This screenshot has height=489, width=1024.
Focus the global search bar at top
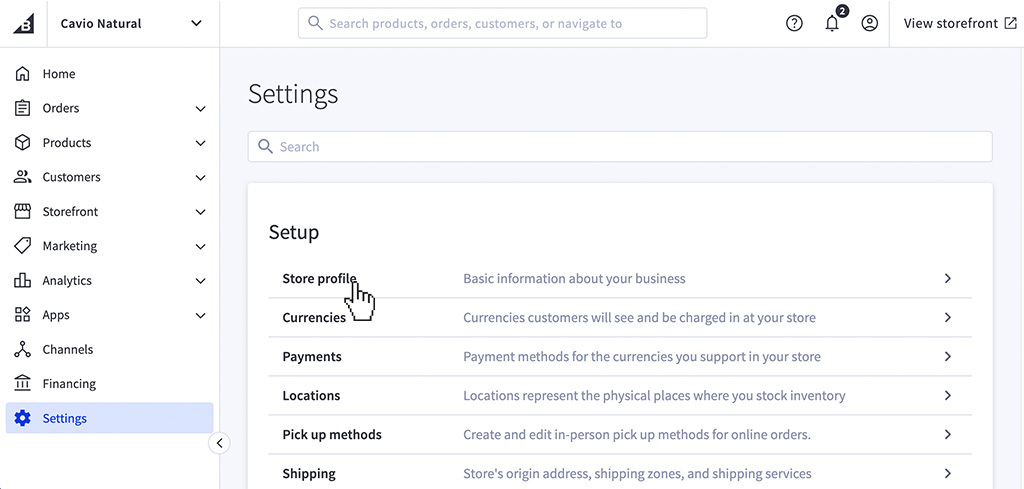pos(502,23)
